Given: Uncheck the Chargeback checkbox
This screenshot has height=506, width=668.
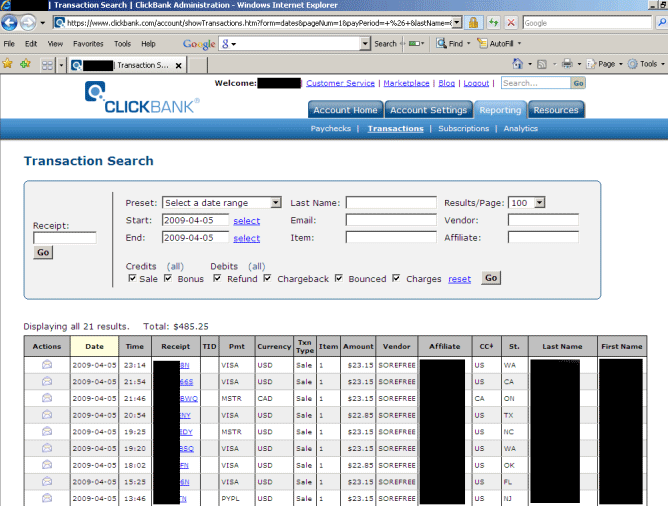Looking at the screenshot, I should (268, 278).
